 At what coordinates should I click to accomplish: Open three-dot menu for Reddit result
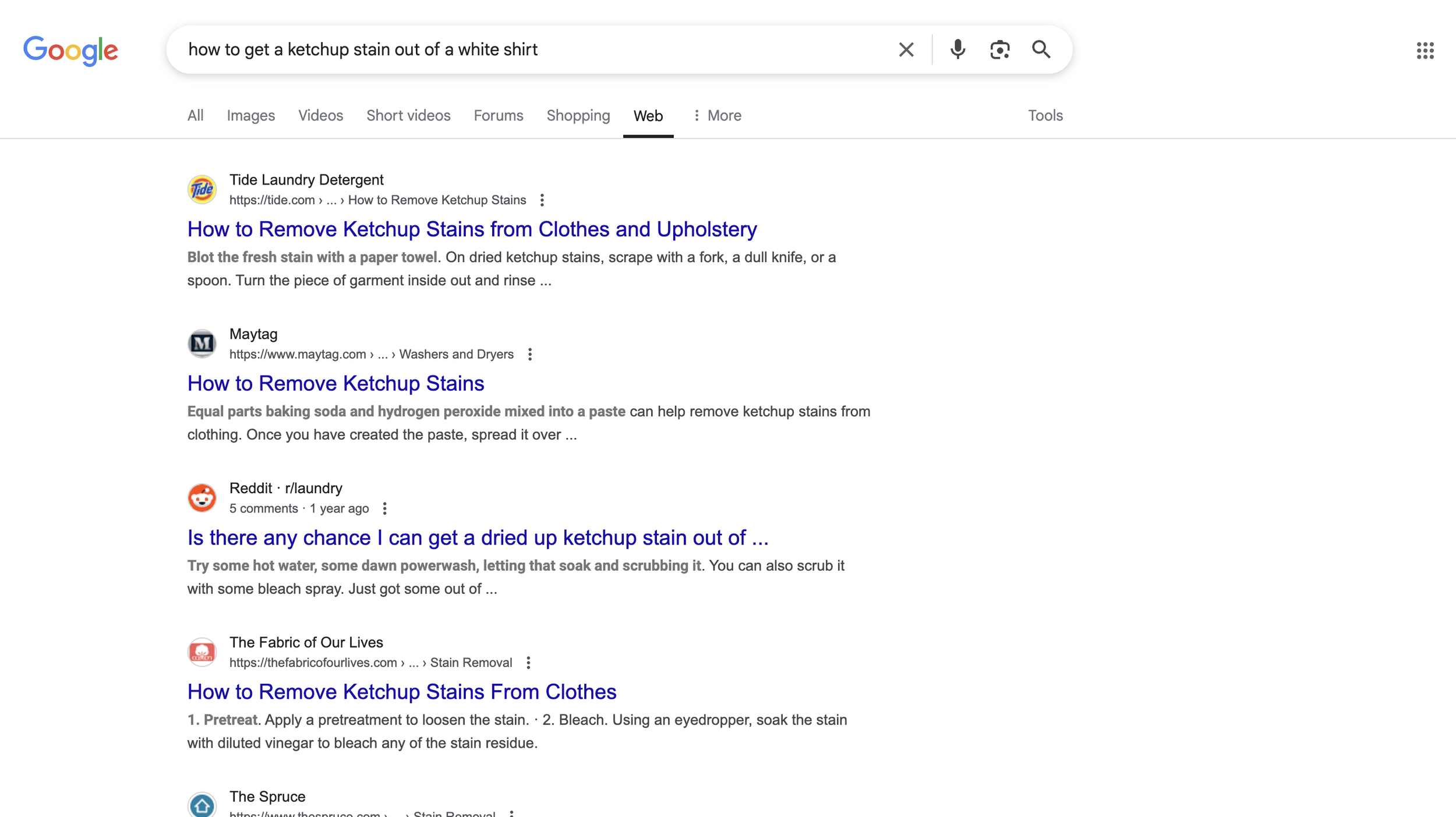[x=384, y=509]
